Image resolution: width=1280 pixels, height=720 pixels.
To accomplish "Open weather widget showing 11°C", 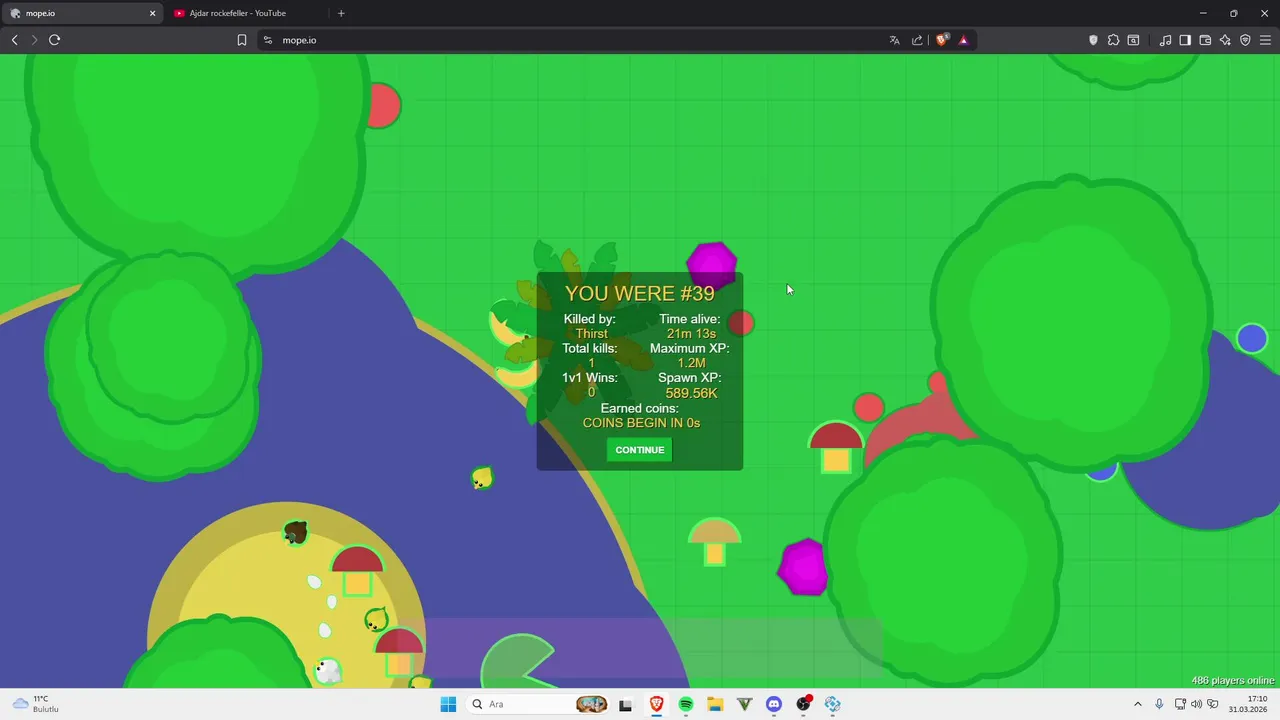I will coord(36,704).
